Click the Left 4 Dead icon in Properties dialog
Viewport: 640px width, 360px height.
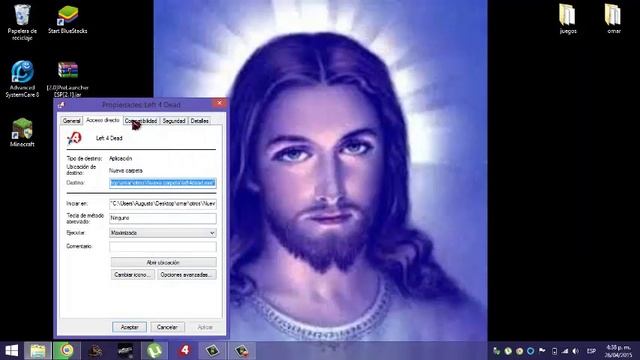tap(74, 138)
